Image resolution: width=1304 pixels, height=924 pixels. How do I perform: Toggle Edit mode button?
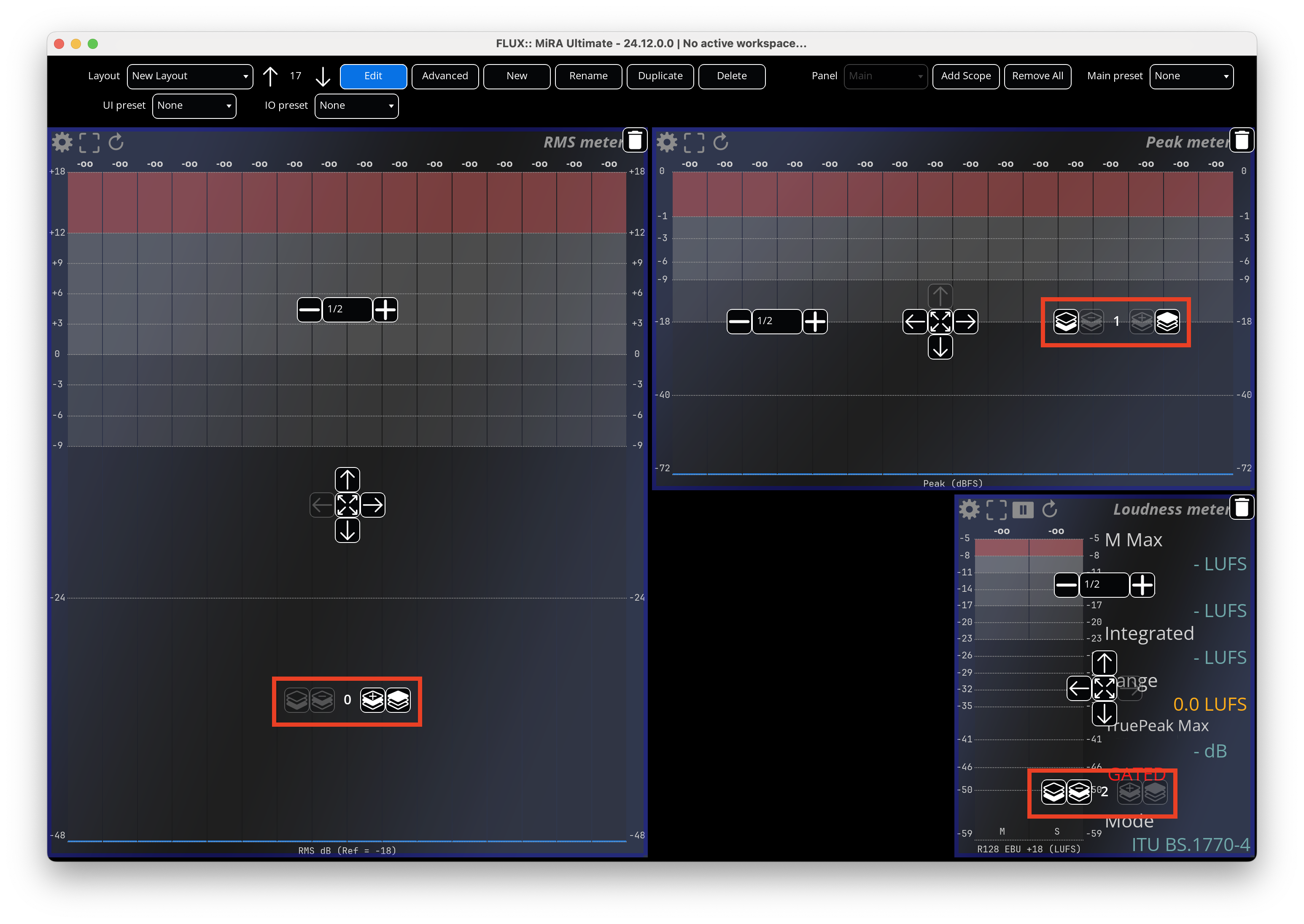coord(373,76)
